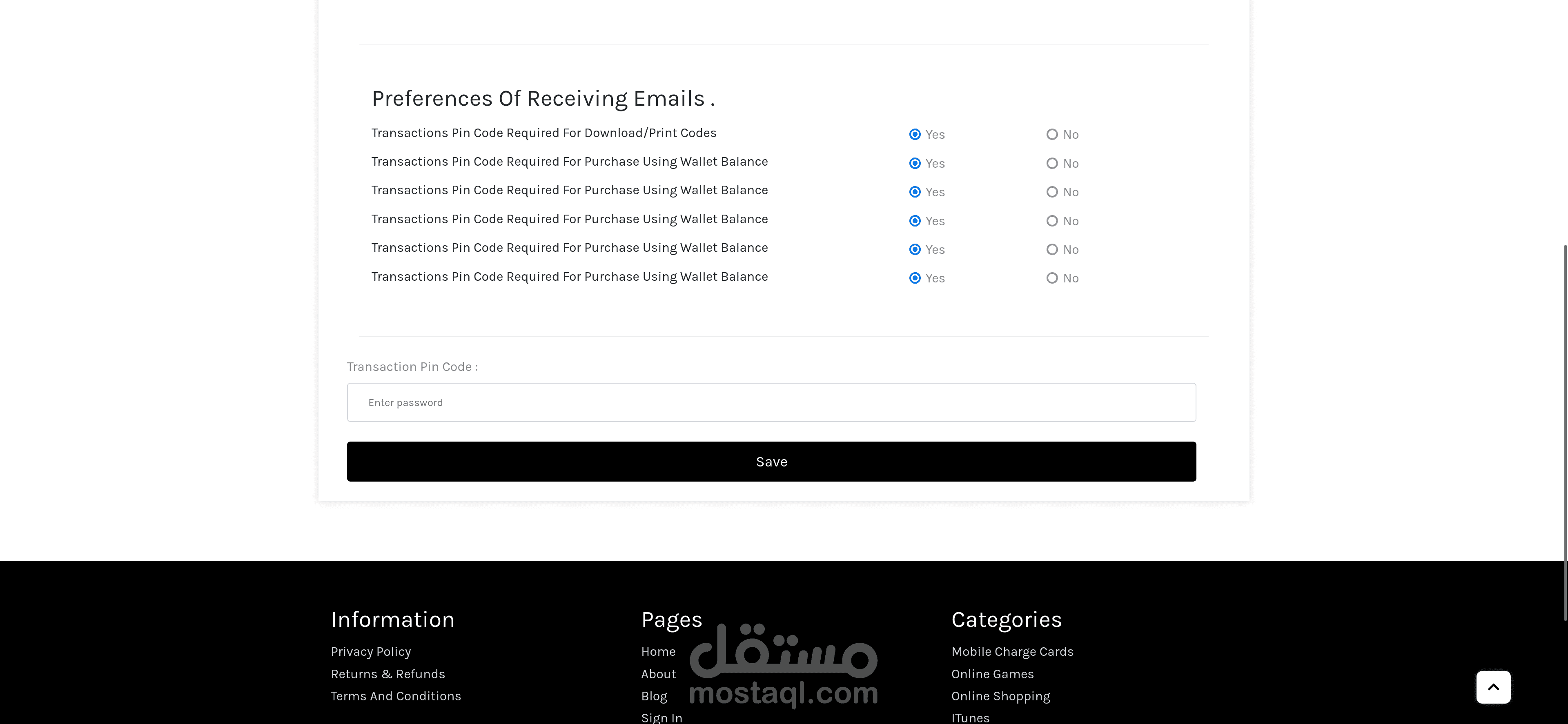Viewport: 1568px width, 724px height.
Task: Open the Mobile Charge Cards category
Action: (1012, 652)
